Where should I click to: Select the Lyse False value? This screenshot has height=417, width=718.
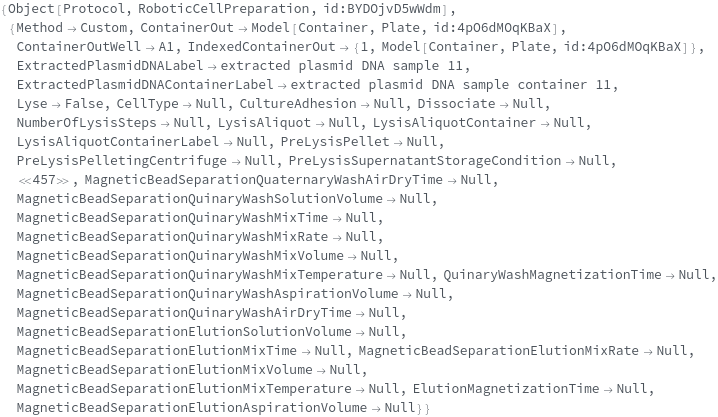tap(84, 104)
